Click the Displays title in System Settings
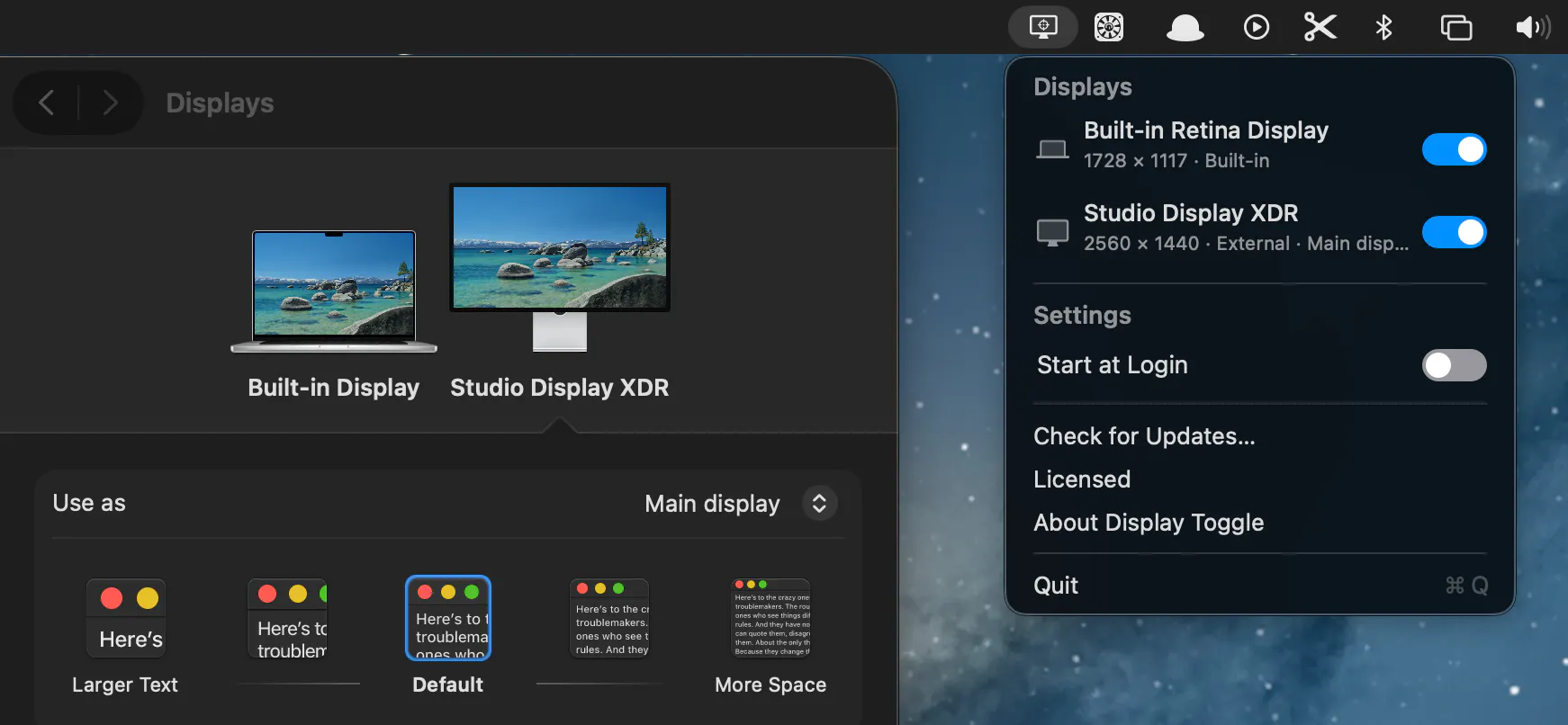 coord(220,103)
